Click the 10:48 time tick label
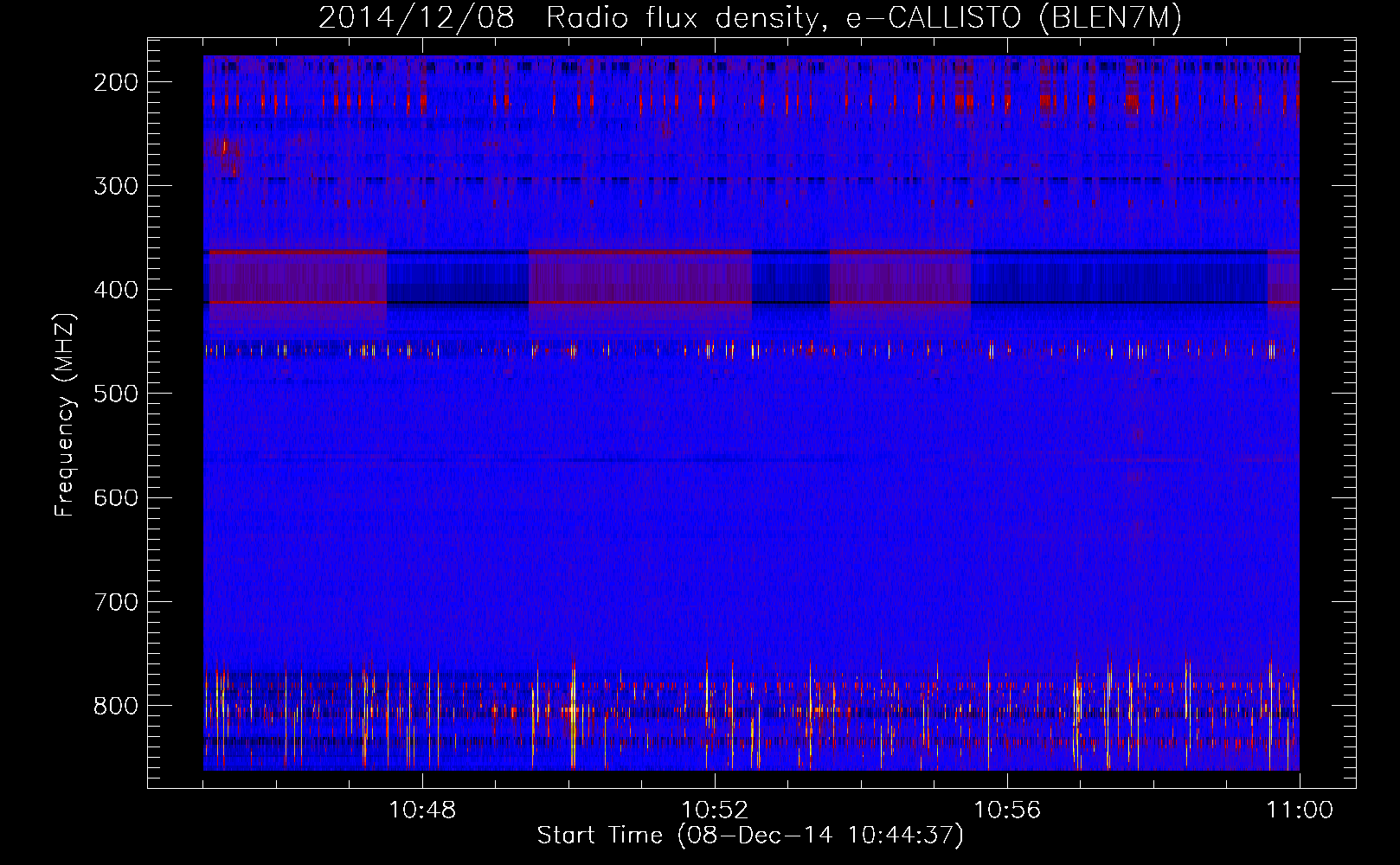1400x865 pixels. coord(422,810)
